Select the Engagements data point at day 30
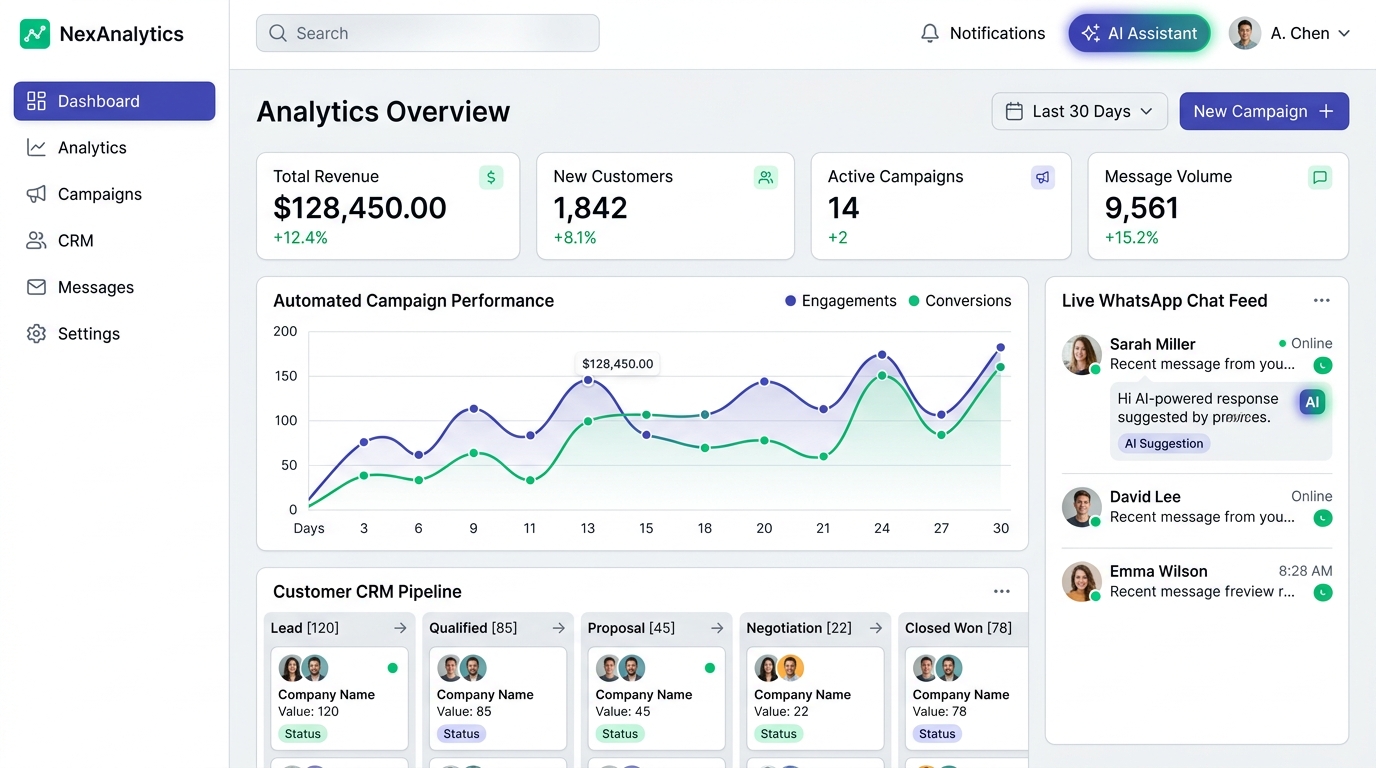The image size is (1376, 768). tap(1000, 348)
